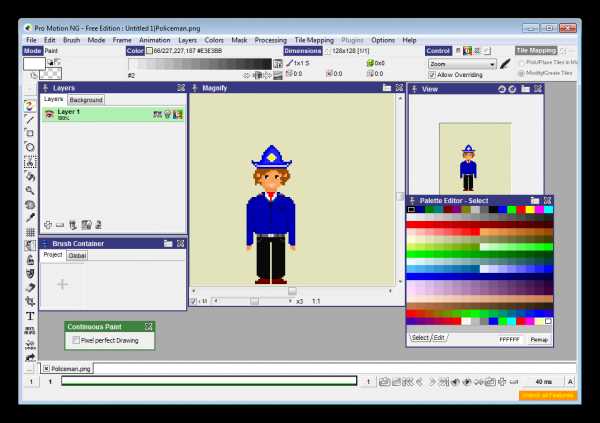Open the Edit tab in Palette Editor
Viewport: 600px width, 423px height.
pos(439,338)
